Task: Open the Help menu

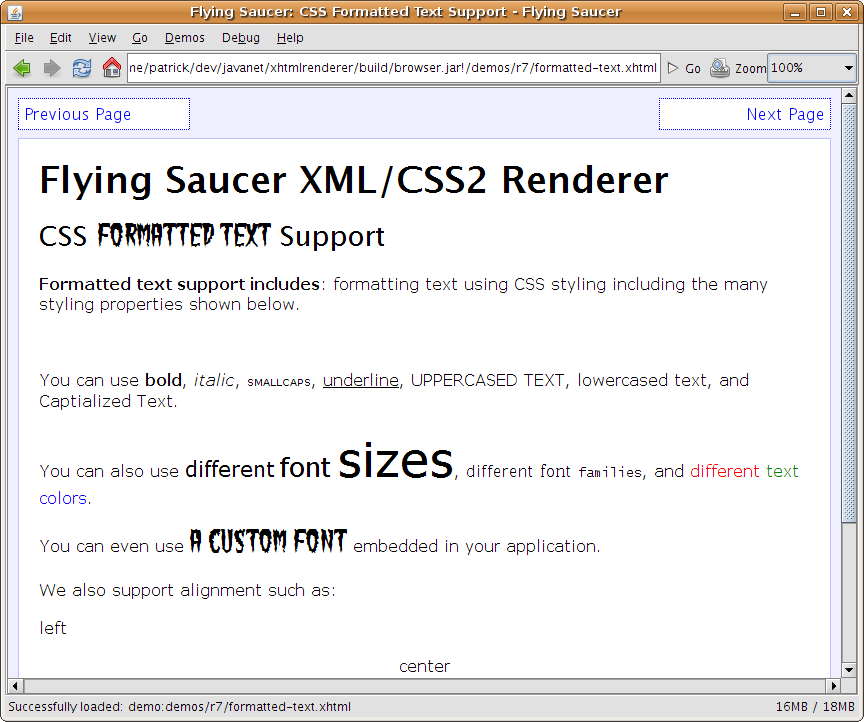Action: click(290, 37)
